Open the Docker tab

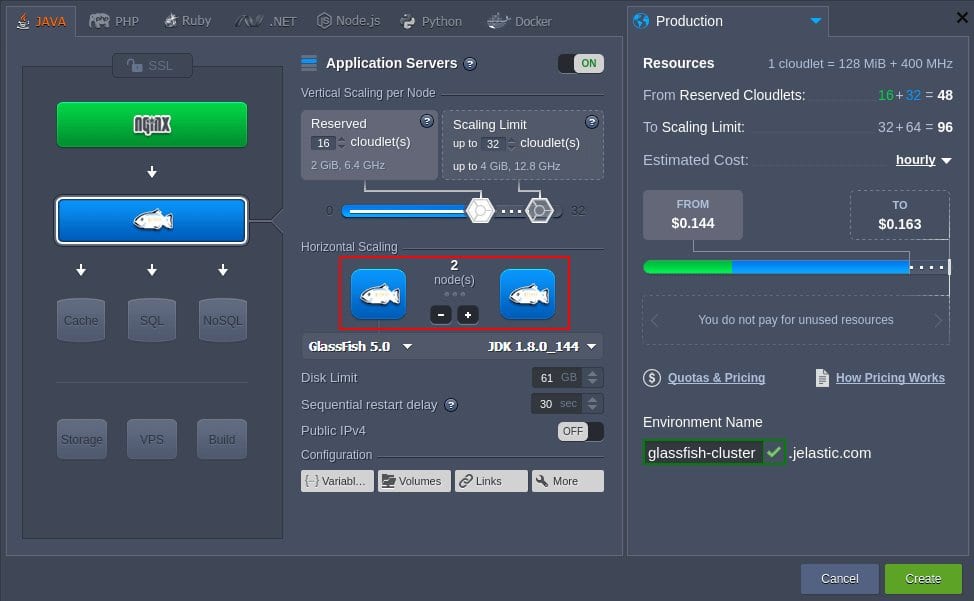pyautogui.click(x=519, y=22)
